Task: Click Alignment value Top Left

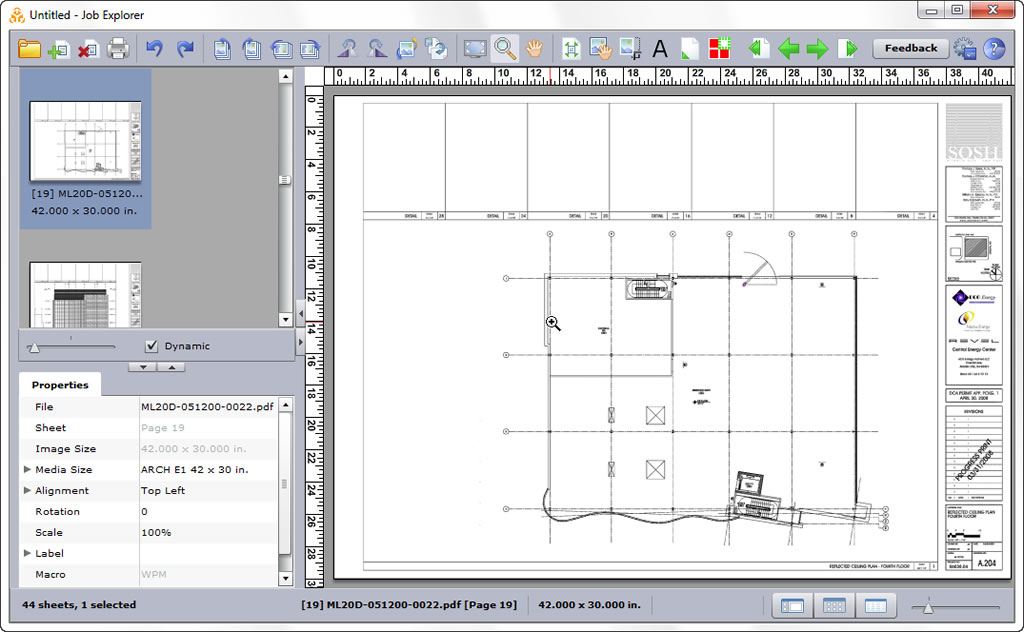Action: click(x=163, y=490)
